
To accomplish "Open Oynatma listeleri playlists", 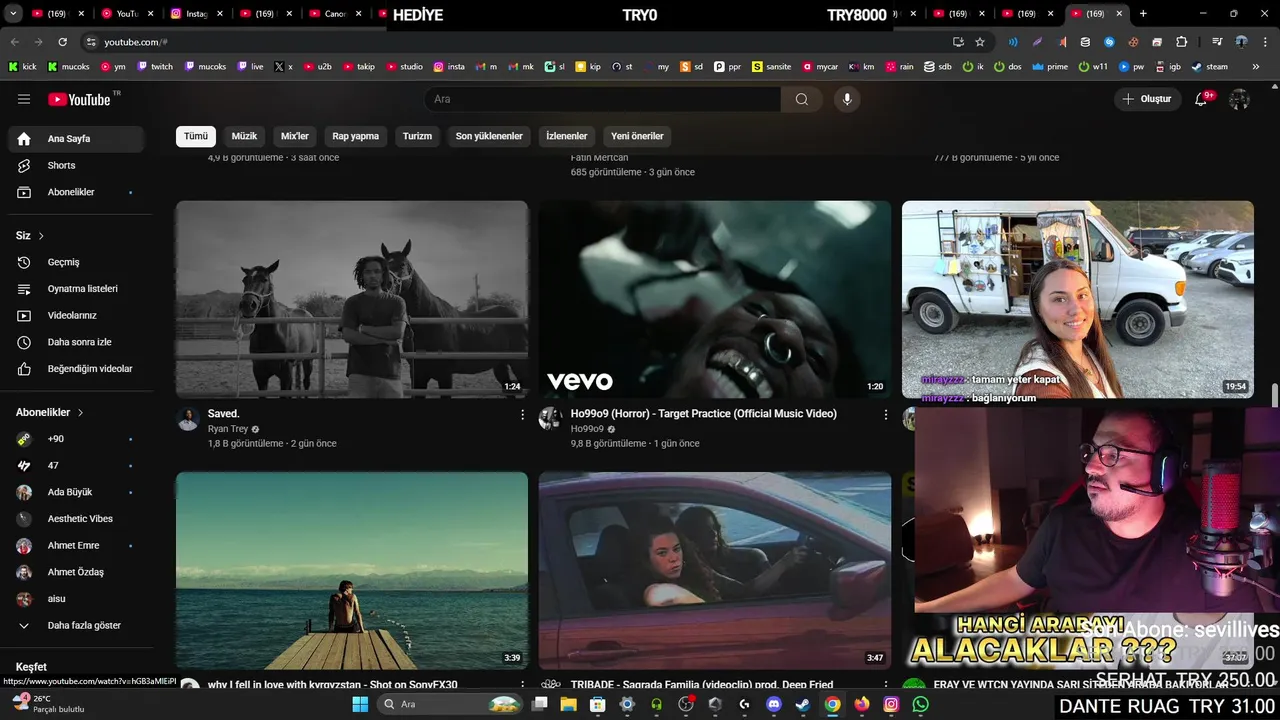I will 76,289.
